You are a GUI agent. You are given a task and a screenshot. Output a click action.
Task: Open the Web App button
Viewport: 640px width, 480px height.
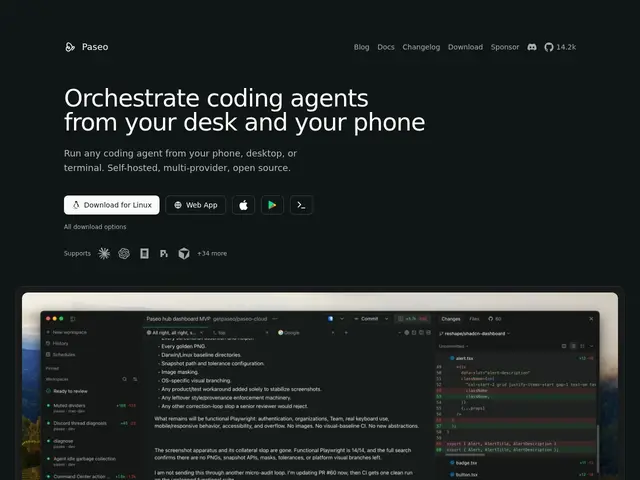coord(196,205)
